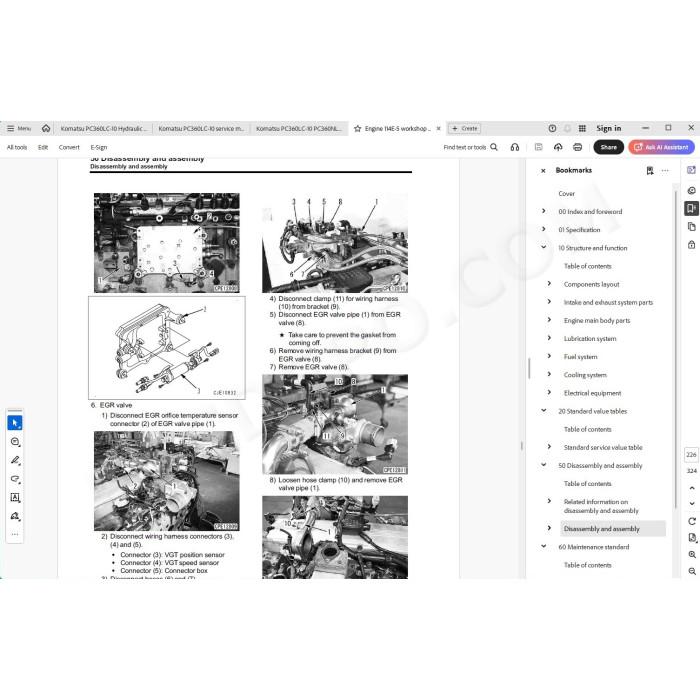
Task: Expand Standard service value table bookmark
Action: pos(549,446)
